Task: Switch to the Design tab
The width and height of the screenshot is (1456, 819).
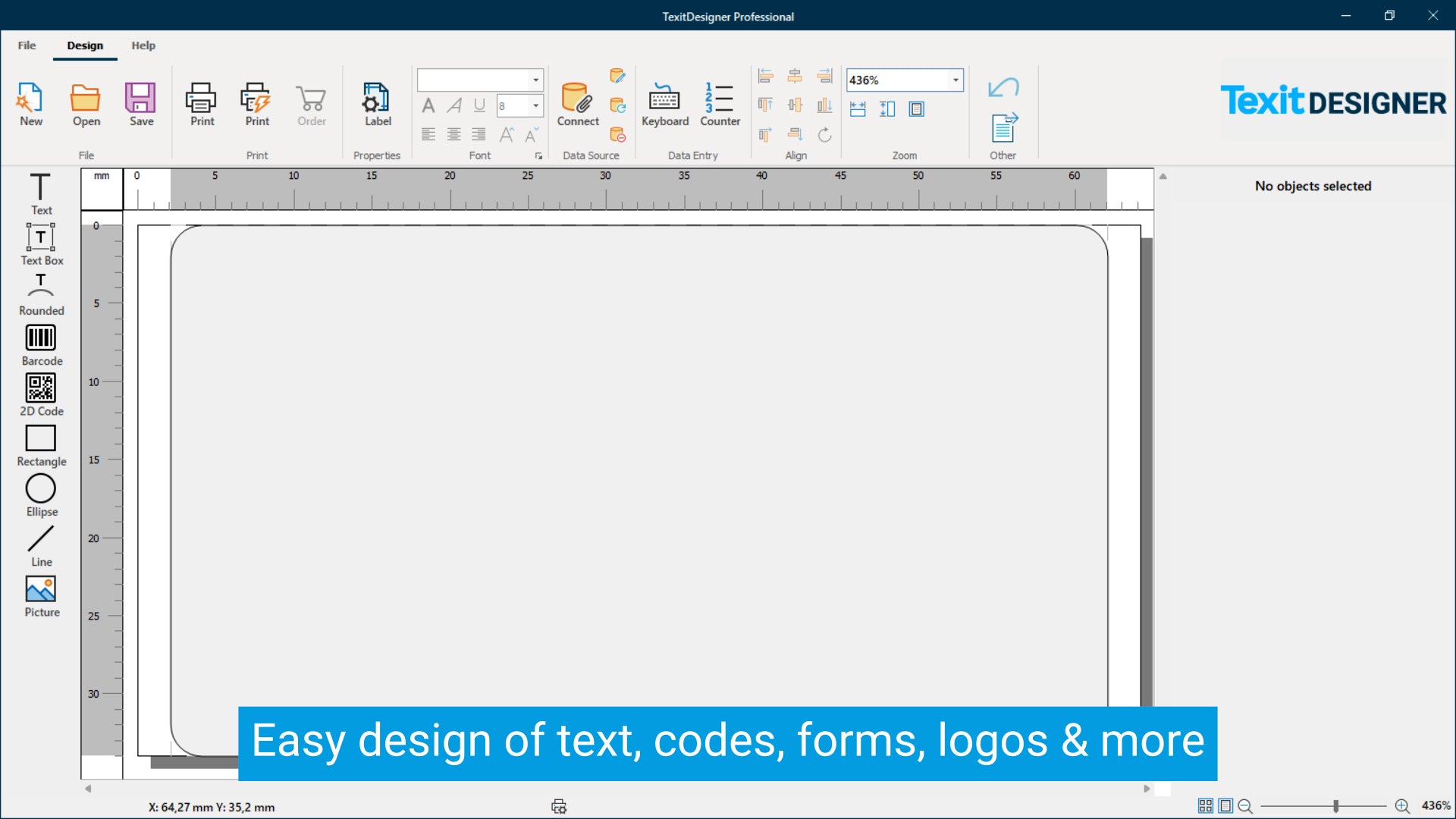Action: 85,45
